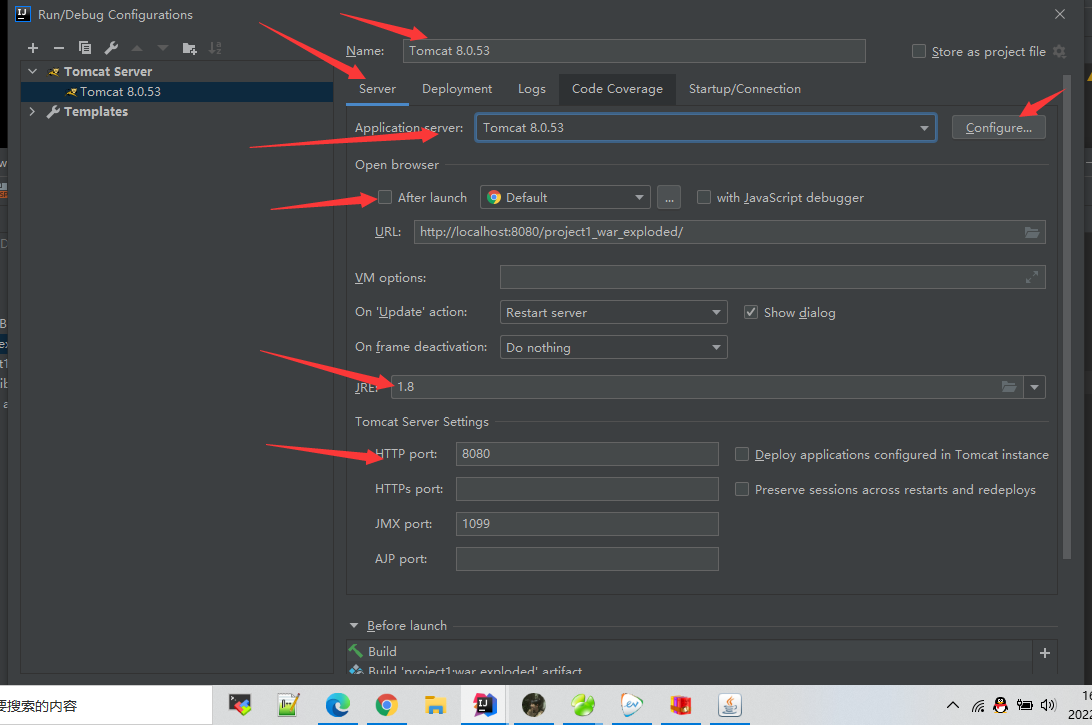Browse for URL with the folder icon
The image size is (1092, 725).
coord(1031,232)
